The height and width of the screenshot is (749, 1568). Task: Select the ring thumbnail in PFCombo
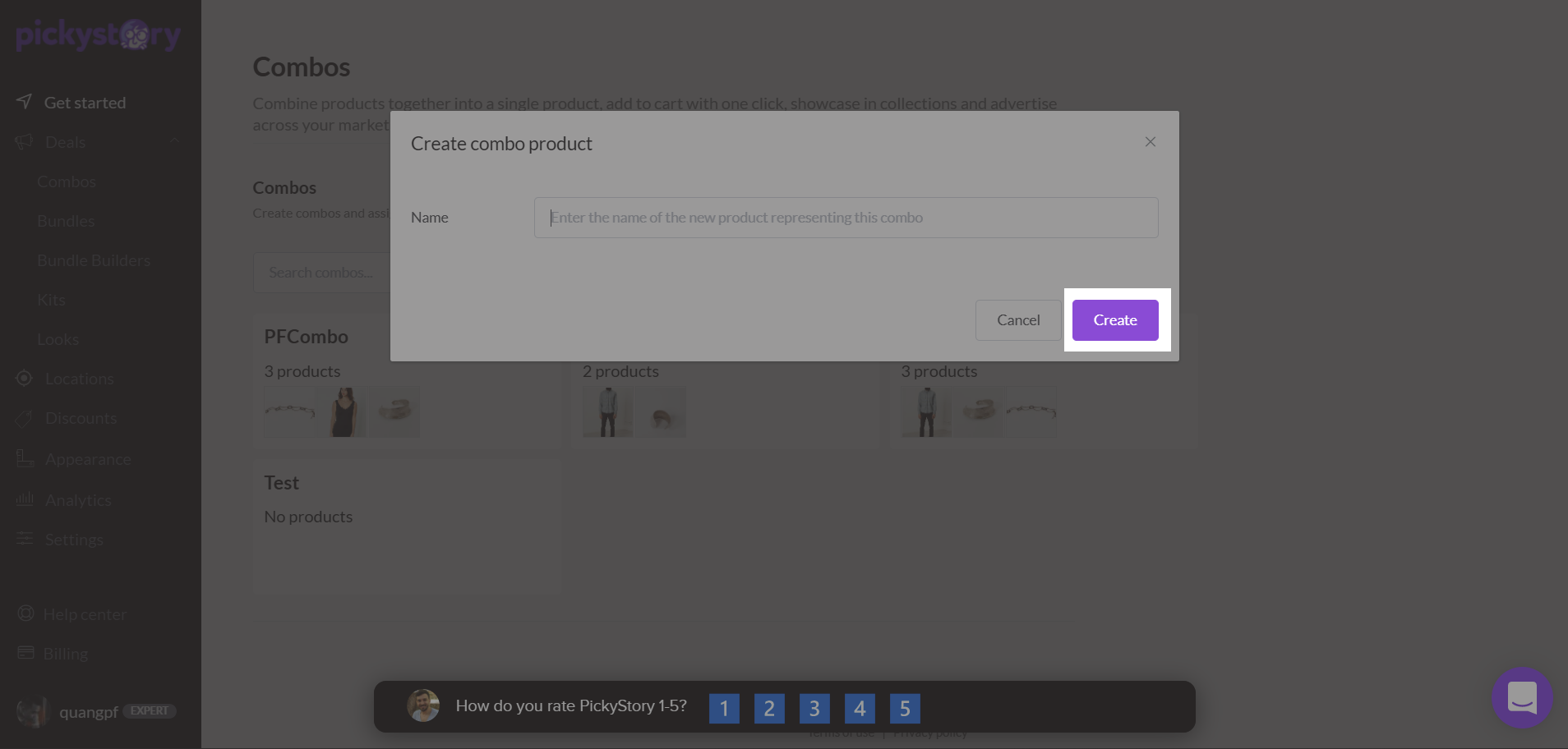pos(394,411)
